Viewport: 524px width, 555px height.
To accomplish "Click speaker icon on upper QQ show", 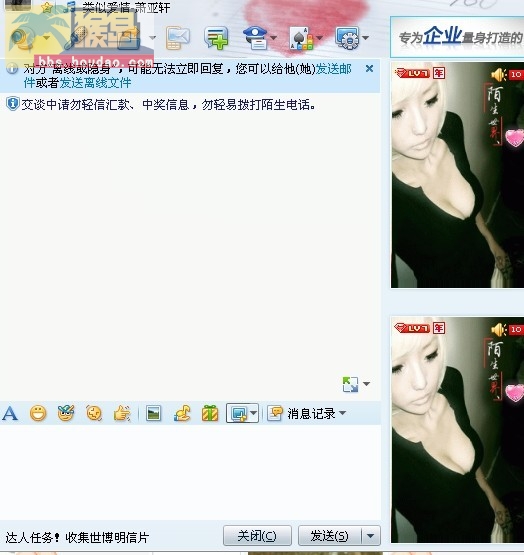I will coord(499,75).
